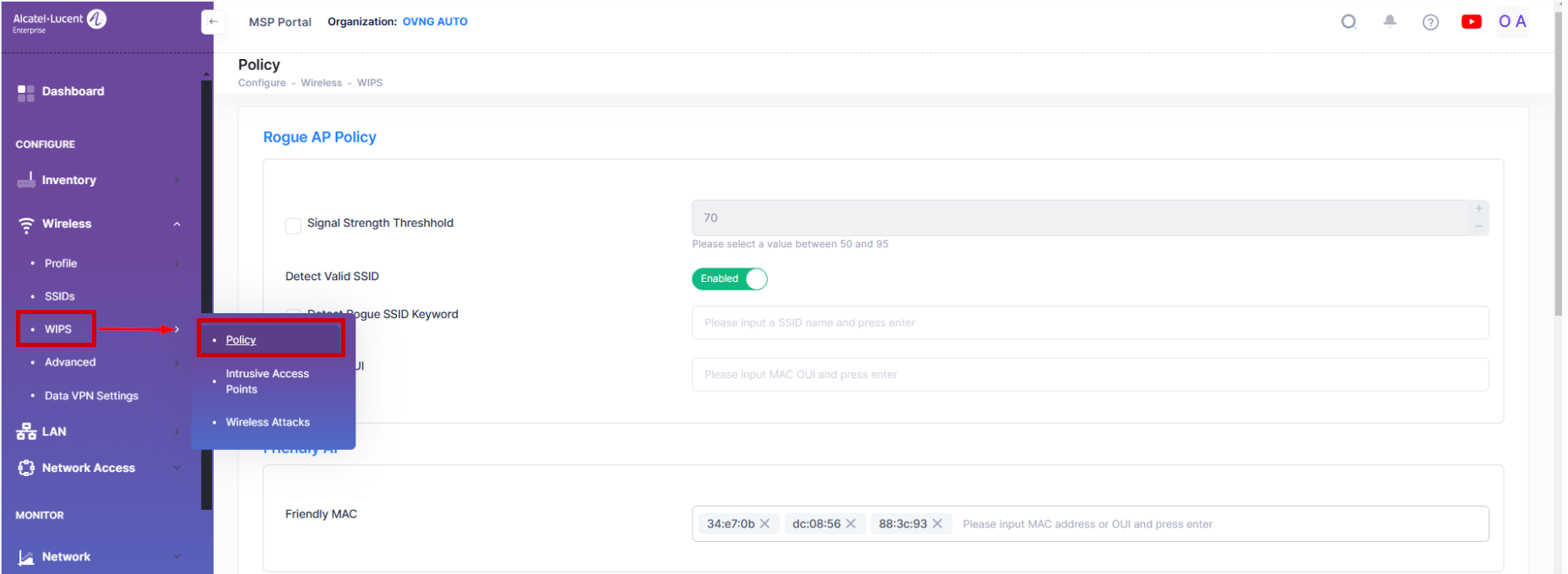The width and height of the screenshot is (1568, 574).
Task: Click the search magnifier icon
Action: click(1348, 22)
